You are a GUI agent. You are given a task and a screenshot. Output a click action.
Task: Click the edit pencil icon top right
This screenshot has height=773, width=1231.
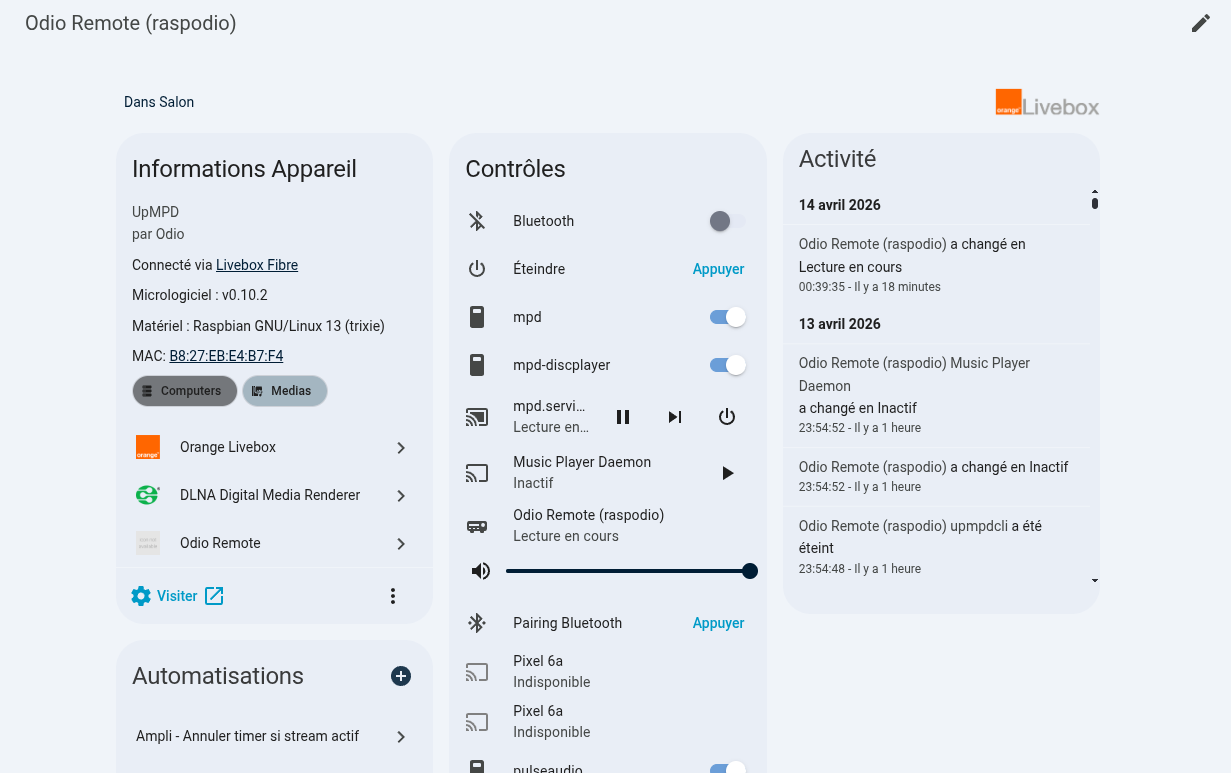1200,22
